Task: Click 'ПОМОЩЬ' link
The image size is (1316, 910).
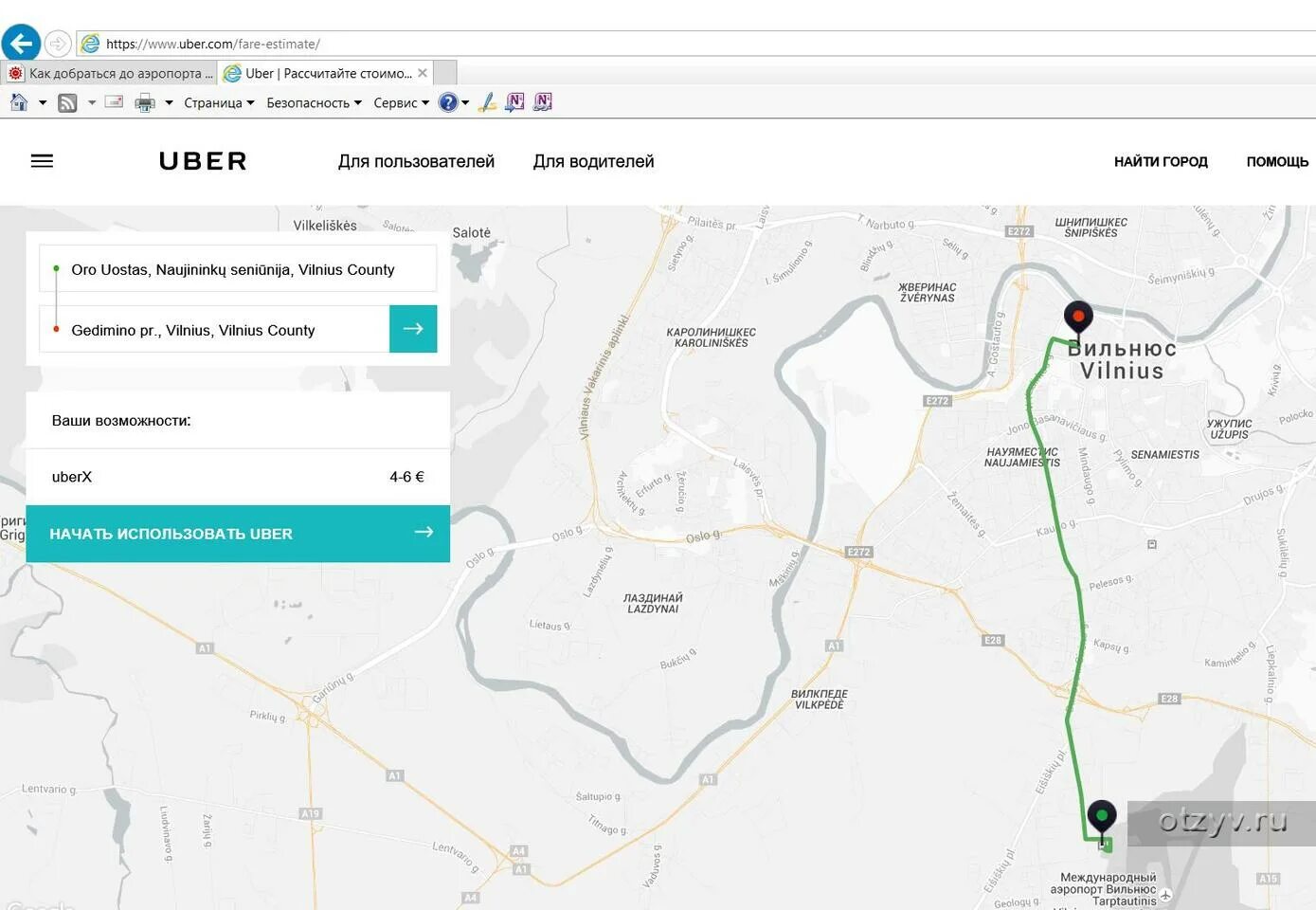Action: [x=1277, y=161]
